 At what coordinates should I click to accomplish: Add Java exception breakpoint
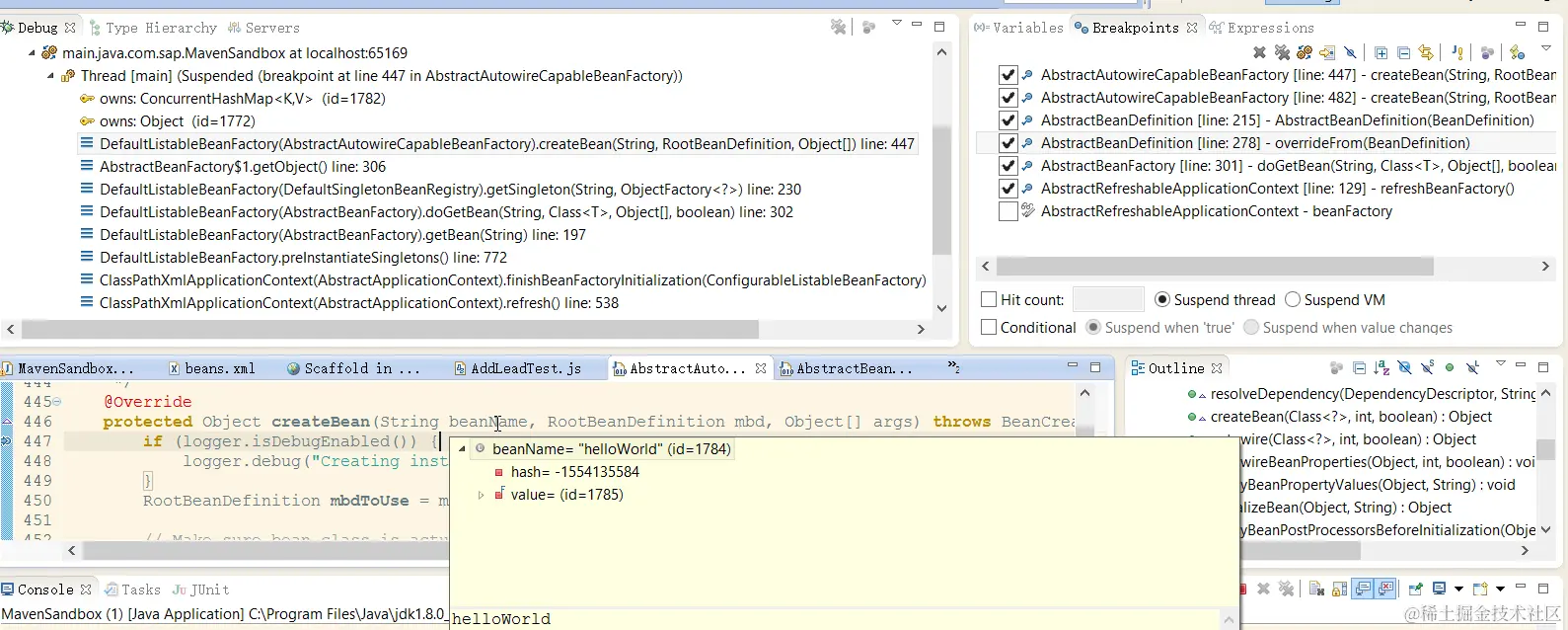tap(1457, 52)
